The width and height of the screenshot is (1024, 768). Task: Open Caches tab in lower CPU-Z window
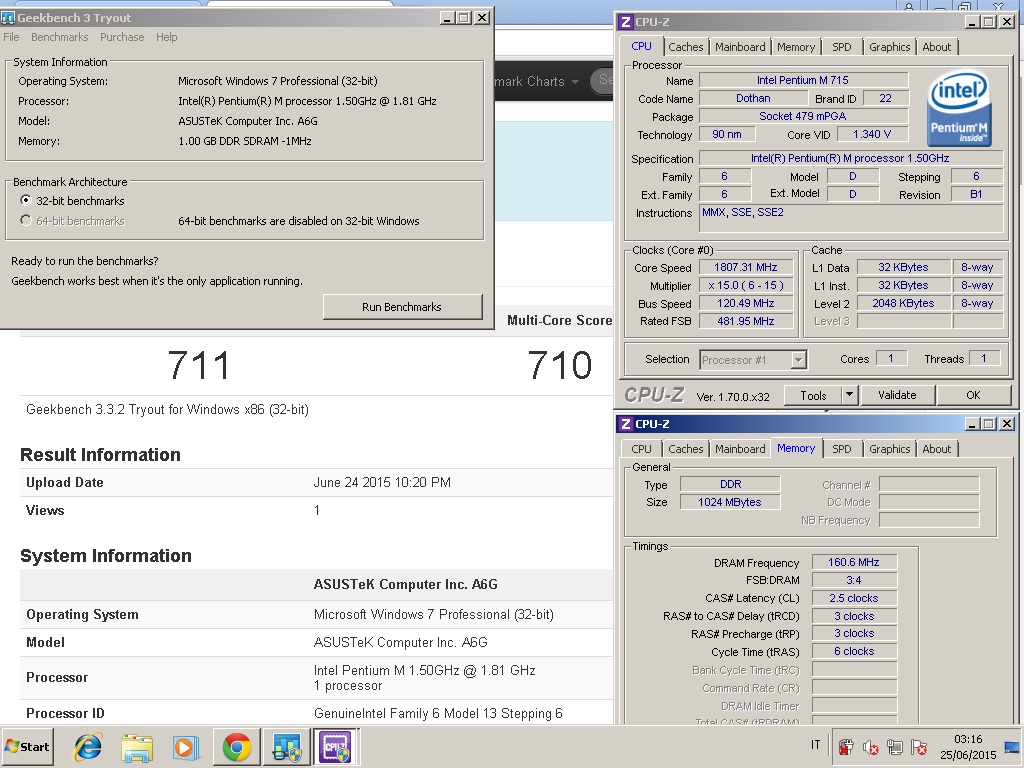[x=686, y=449]
